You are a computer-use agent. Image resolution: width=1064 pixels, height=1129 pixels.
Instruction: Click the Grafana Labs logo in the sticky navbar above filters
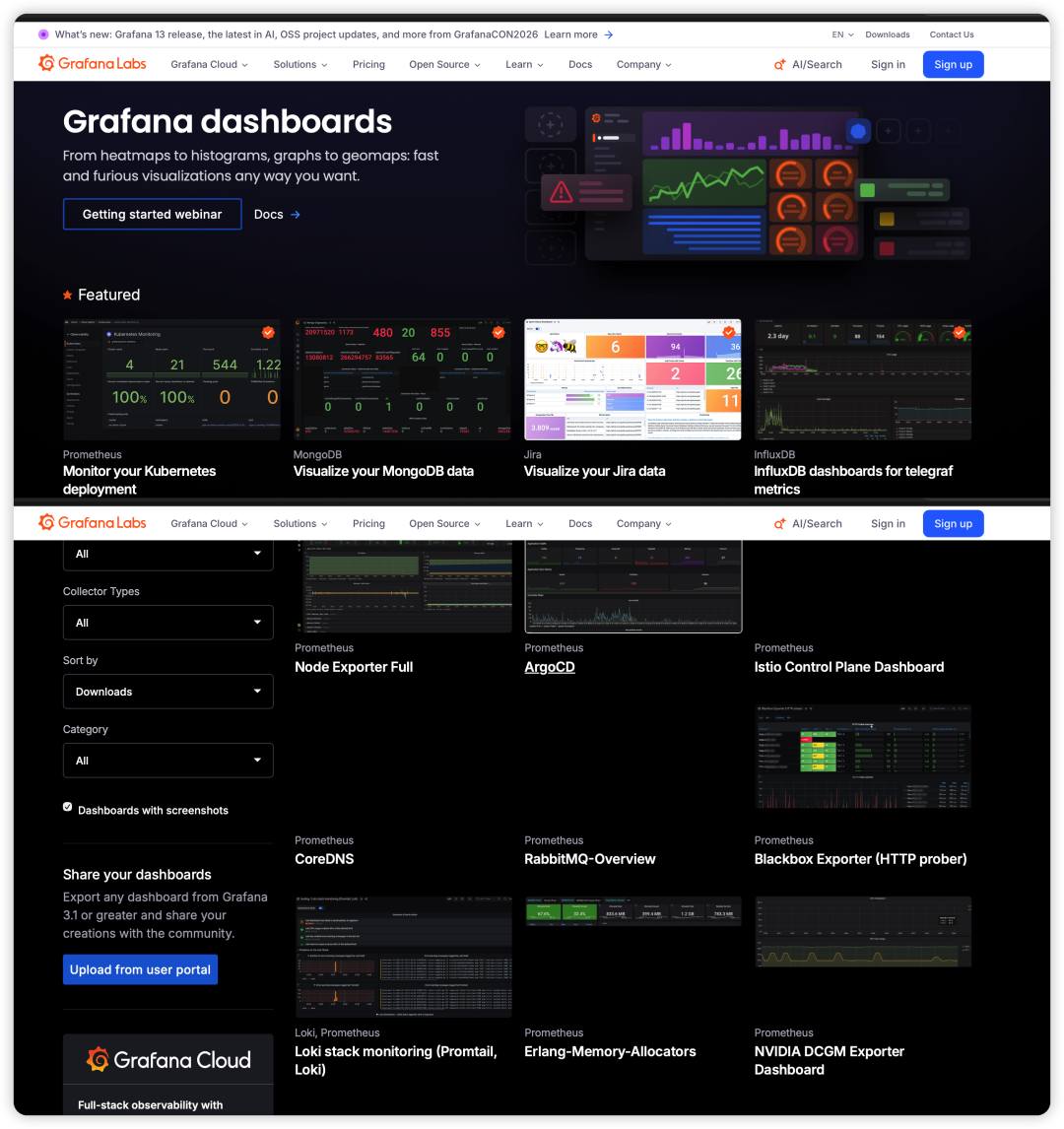(x=93, y=523)
